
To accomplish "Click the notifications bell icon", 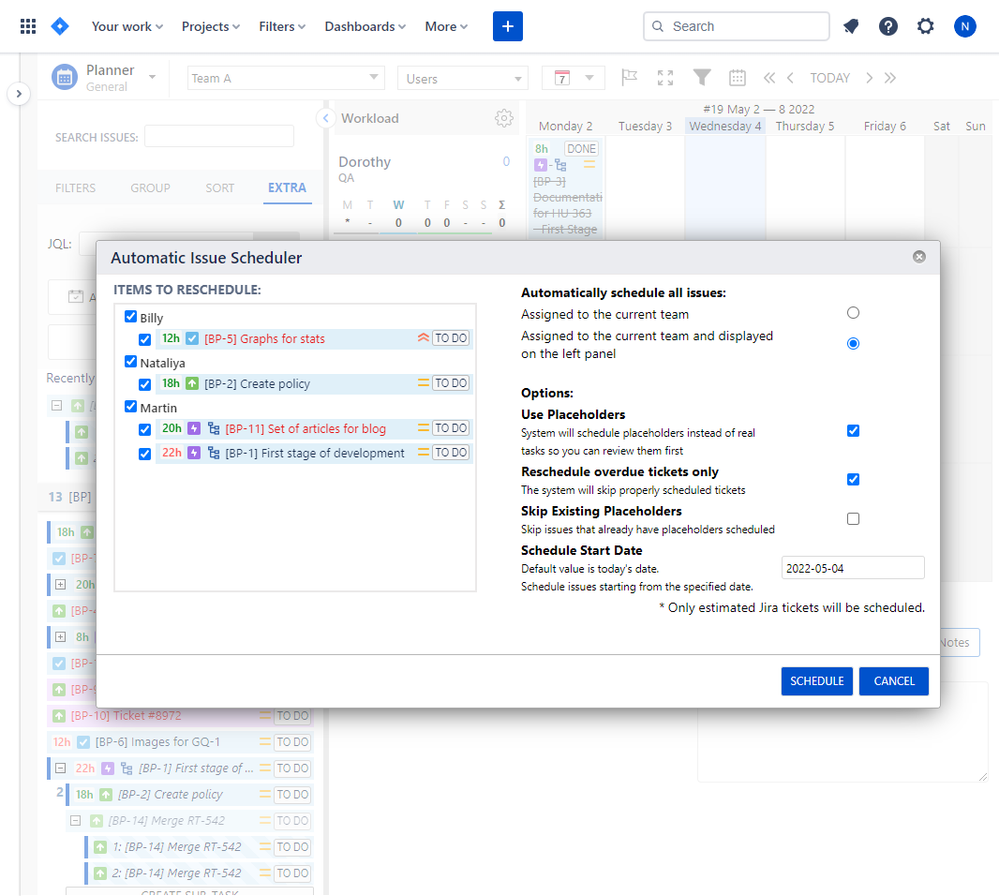I will [851, 26].
